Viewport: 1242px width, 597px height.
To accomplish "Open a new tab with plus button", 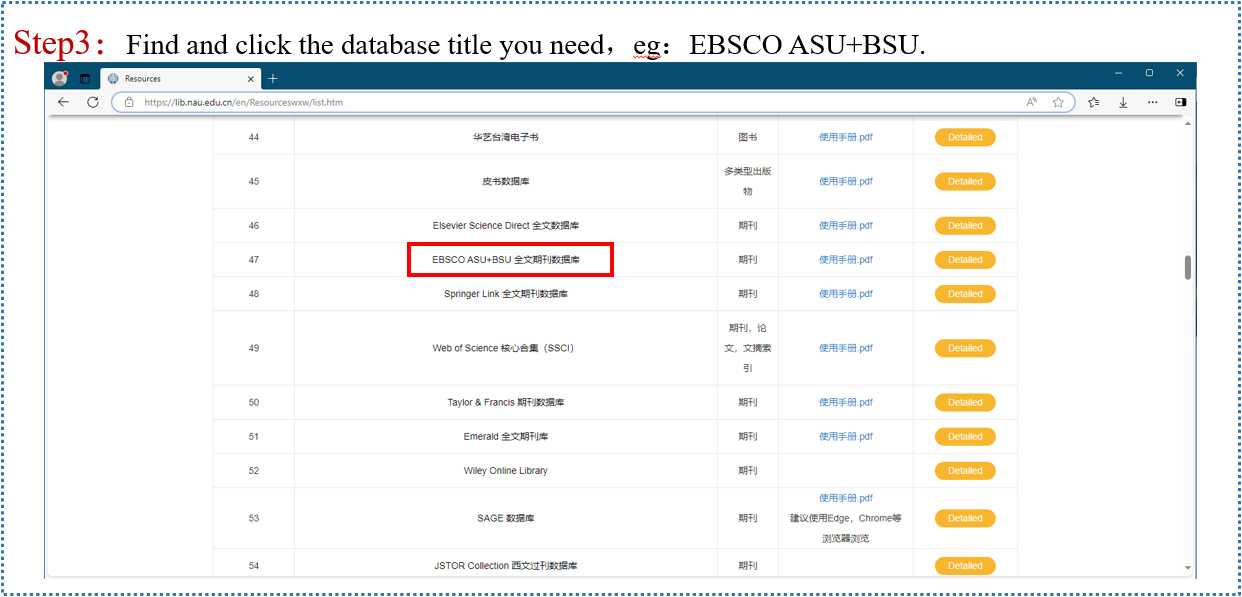I will tap(273, 79).
